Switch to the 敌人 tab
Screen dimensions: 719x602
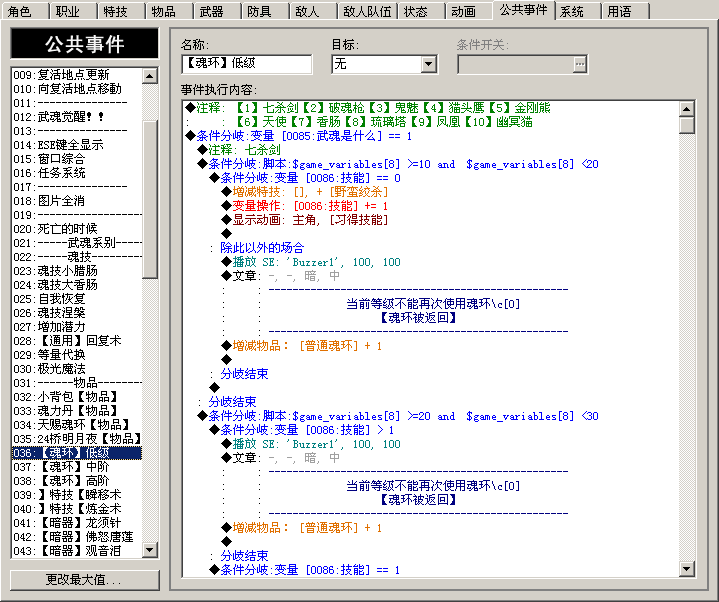coord(312,10)
